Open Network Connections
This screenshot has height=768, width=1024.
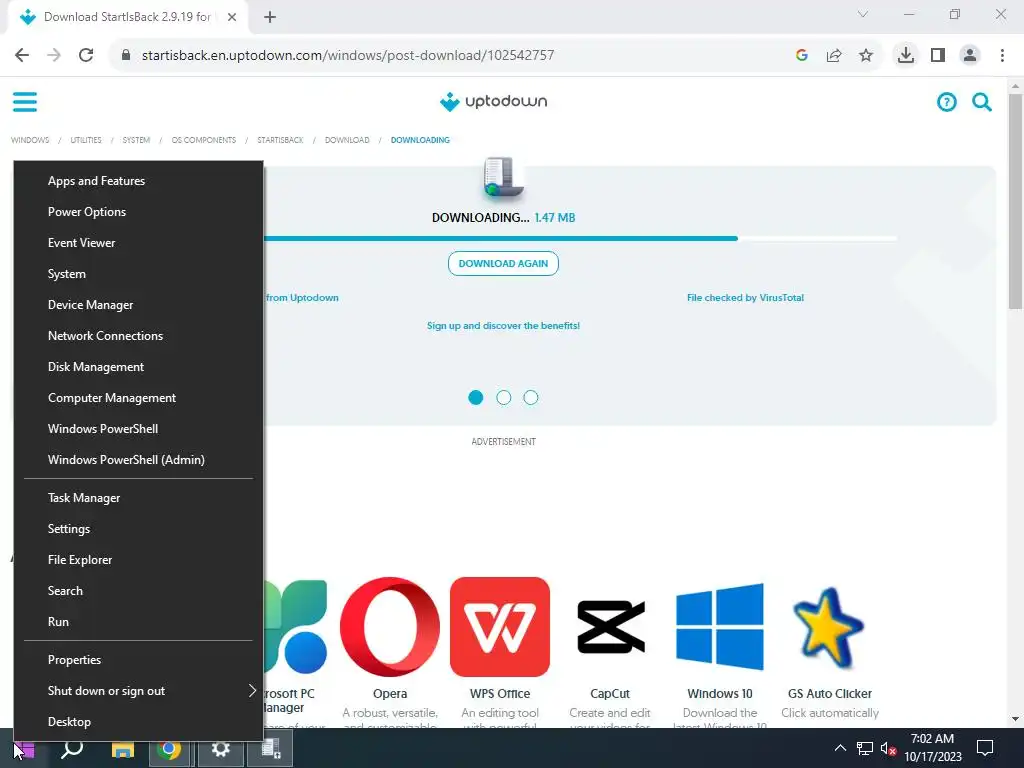pos(138,336)
